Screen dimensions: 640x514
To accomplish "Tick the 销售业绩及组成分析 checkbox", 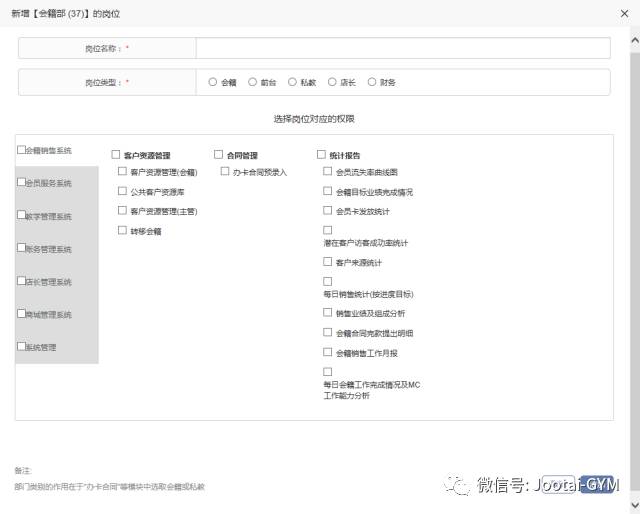I will tap(327, 312).
